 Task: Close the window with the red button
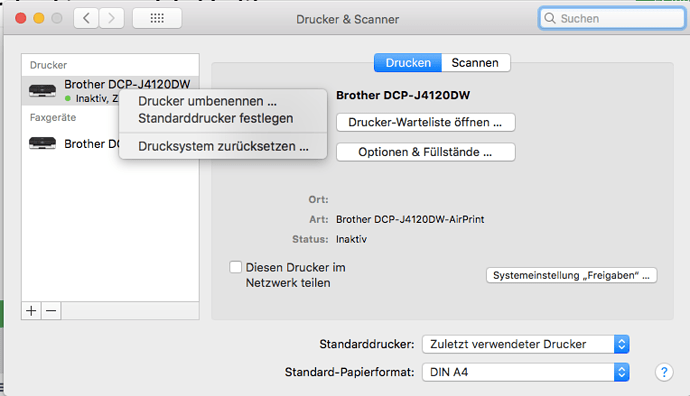pyautogui.click(x=21, y=18)
